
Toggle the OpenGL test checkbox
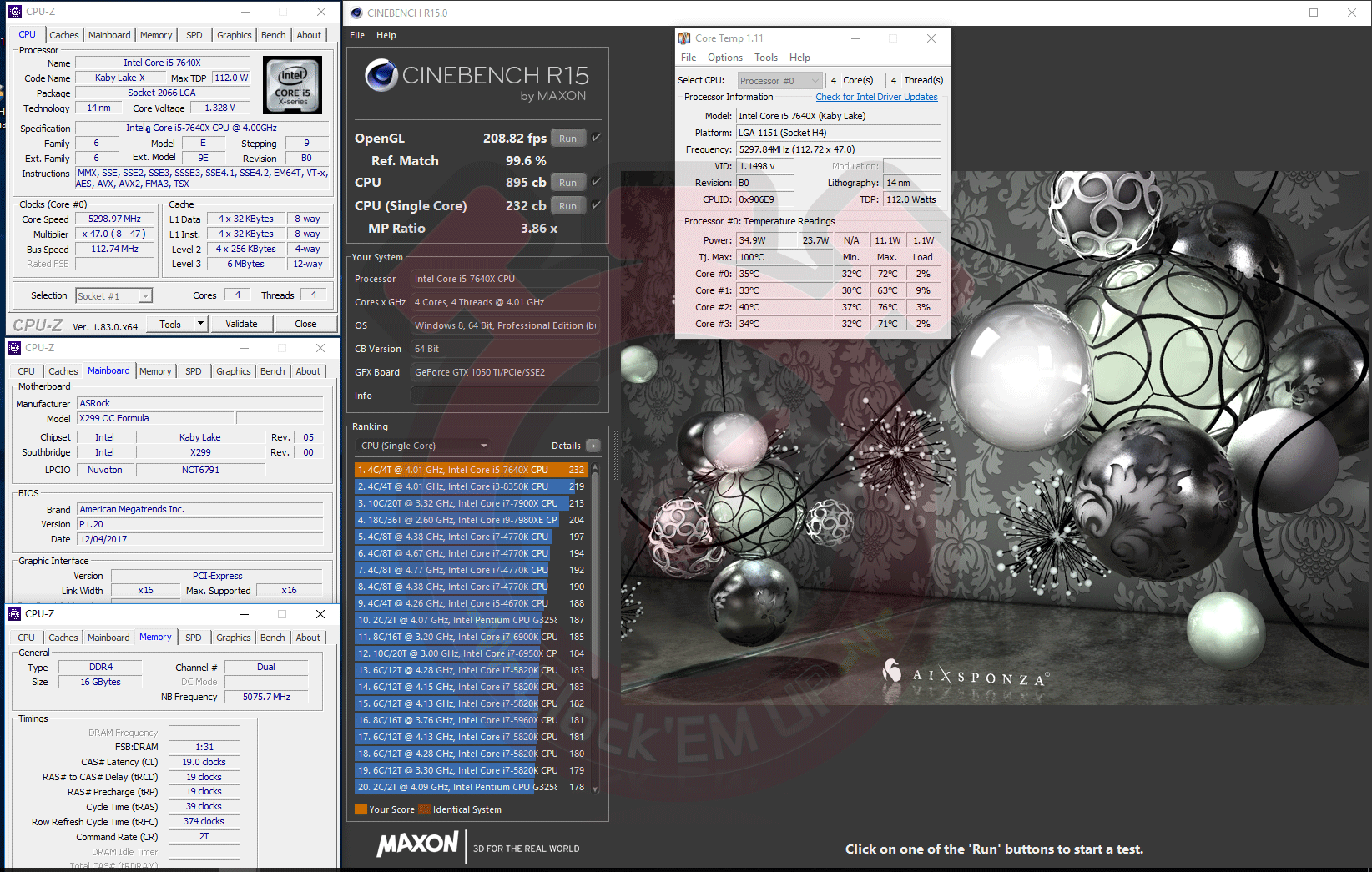[596, 138]
